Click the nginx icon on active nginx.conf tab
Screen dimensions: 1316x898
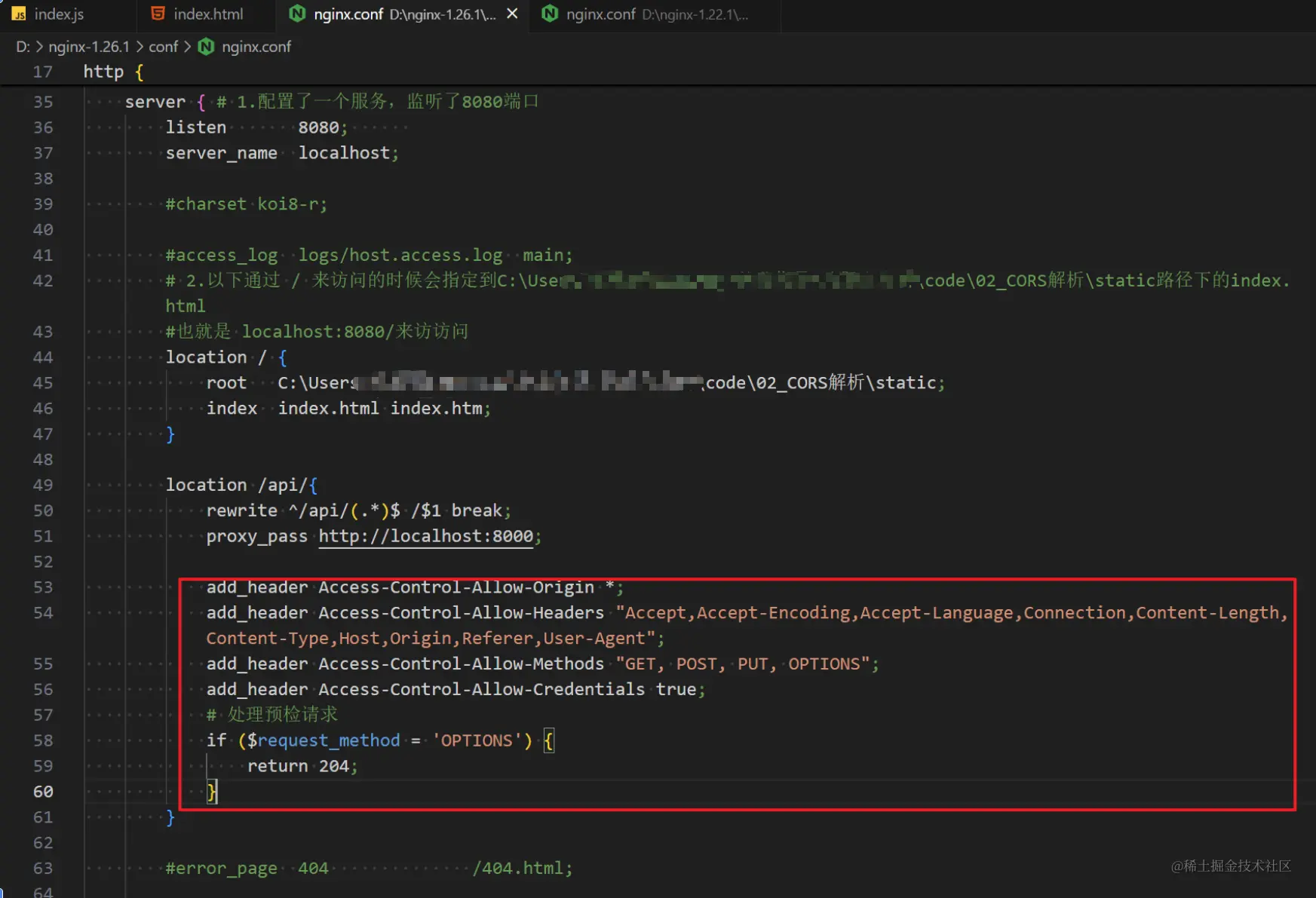[297, 14]
